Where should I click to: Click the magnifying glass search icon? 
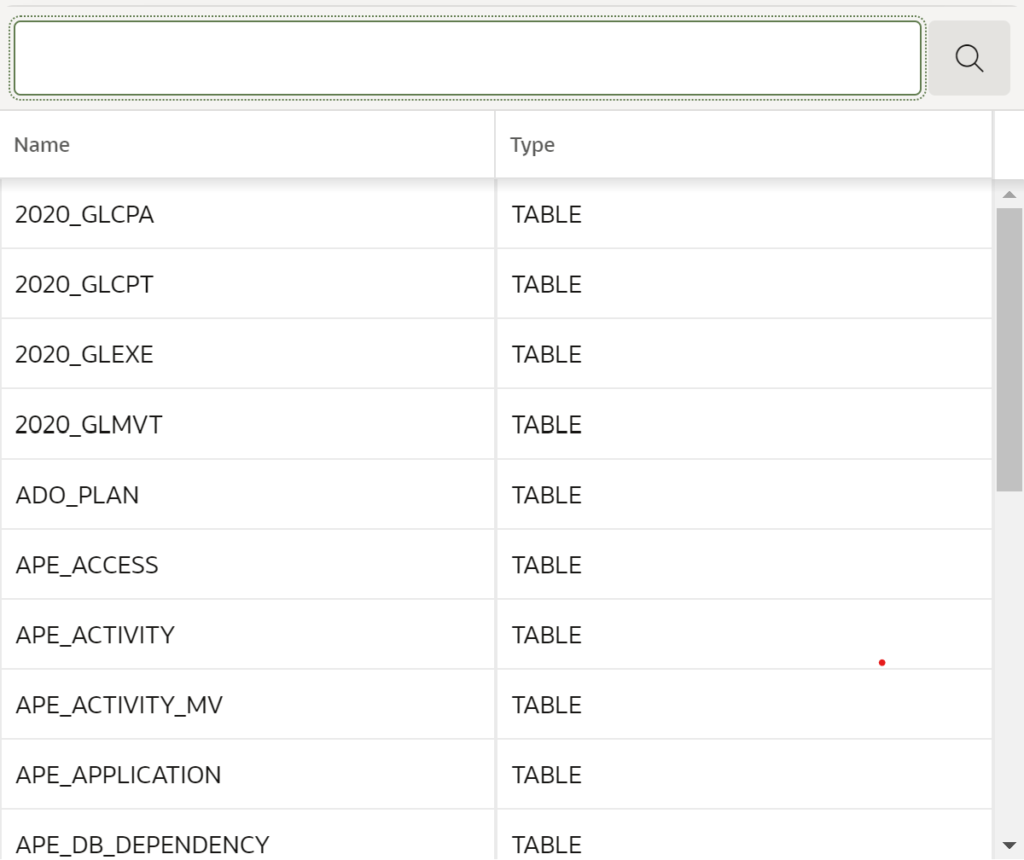(x=969, y=58)
